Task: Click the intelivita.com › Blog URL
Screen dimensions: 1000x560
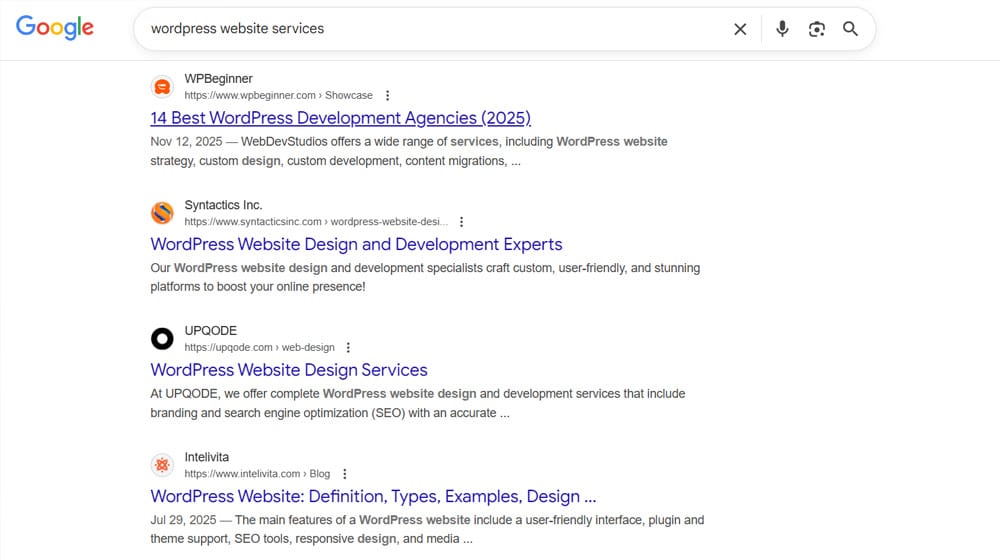Action: (x=257, y=473)
